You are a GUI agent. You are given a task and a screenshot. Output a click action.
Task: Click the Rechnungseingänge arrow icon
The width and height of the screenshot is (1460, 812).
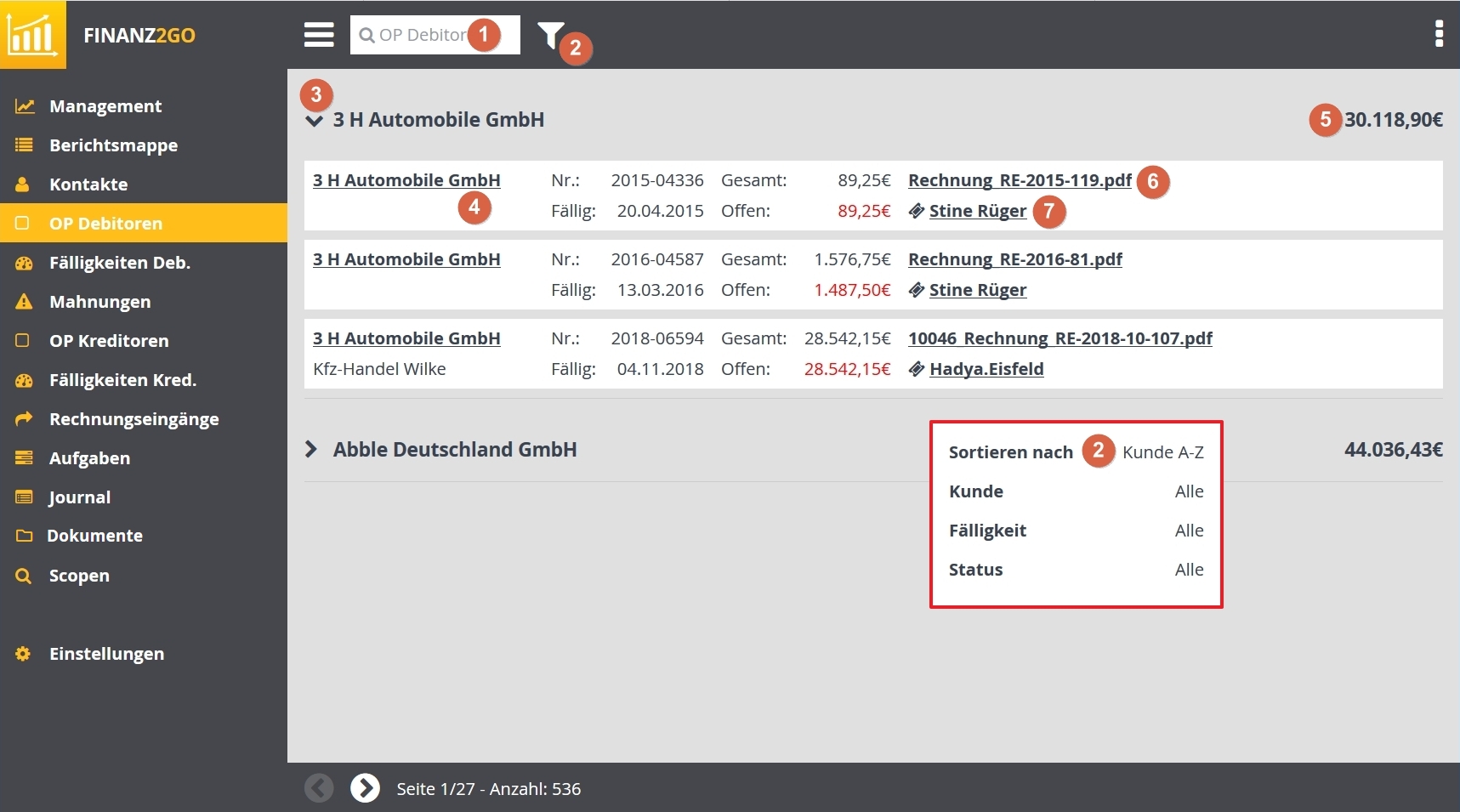tap(24, 418)
